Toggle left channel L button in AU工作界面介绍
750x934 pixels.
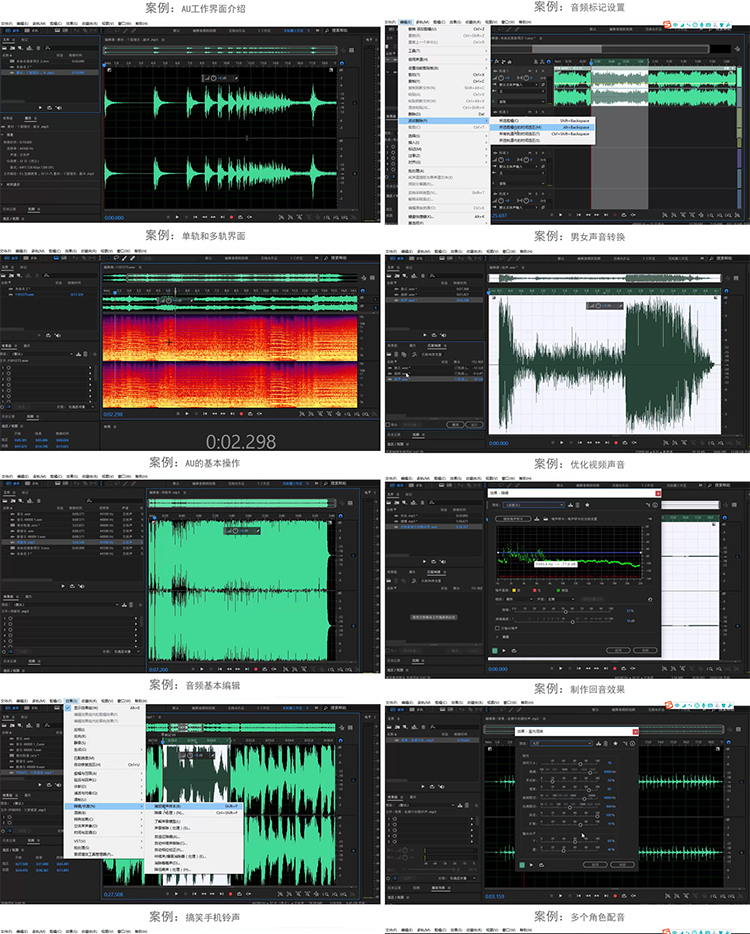click(354, 103)
